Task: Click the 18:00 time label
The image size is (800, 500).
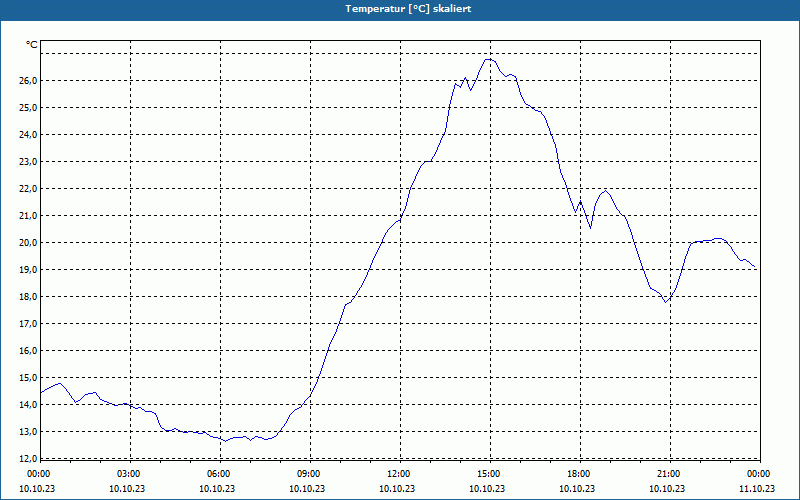Action: pos(578,474)
